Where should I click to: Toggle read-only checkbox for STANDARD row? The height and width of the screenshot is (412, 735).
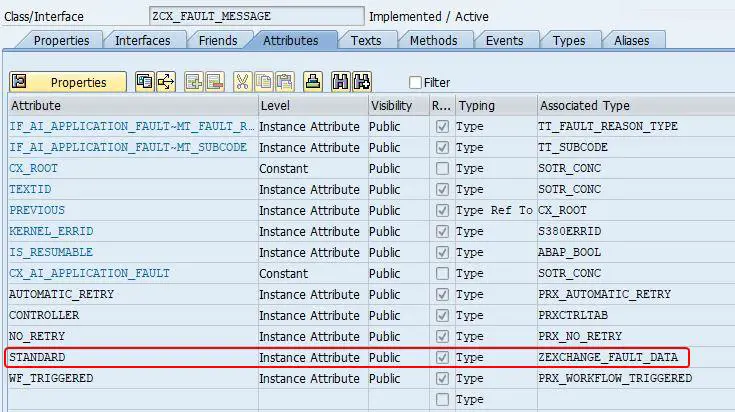click(x=442, y=357)
